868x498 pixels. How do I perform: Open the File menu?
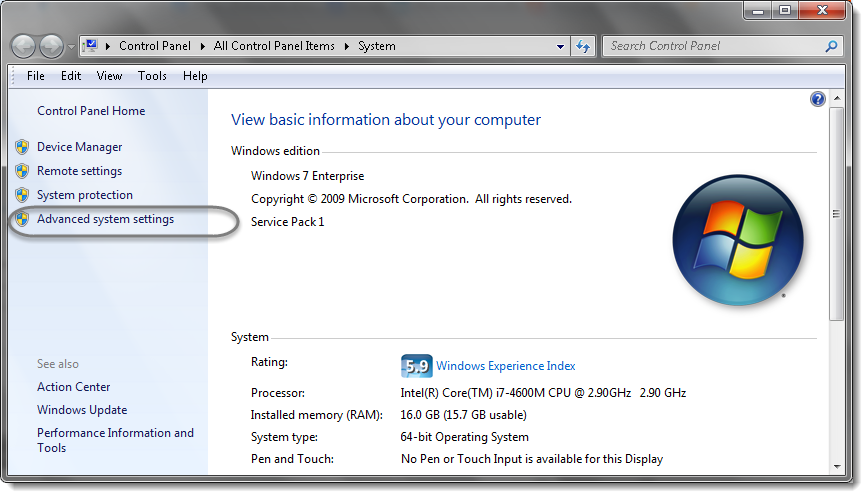coord(36,76)
